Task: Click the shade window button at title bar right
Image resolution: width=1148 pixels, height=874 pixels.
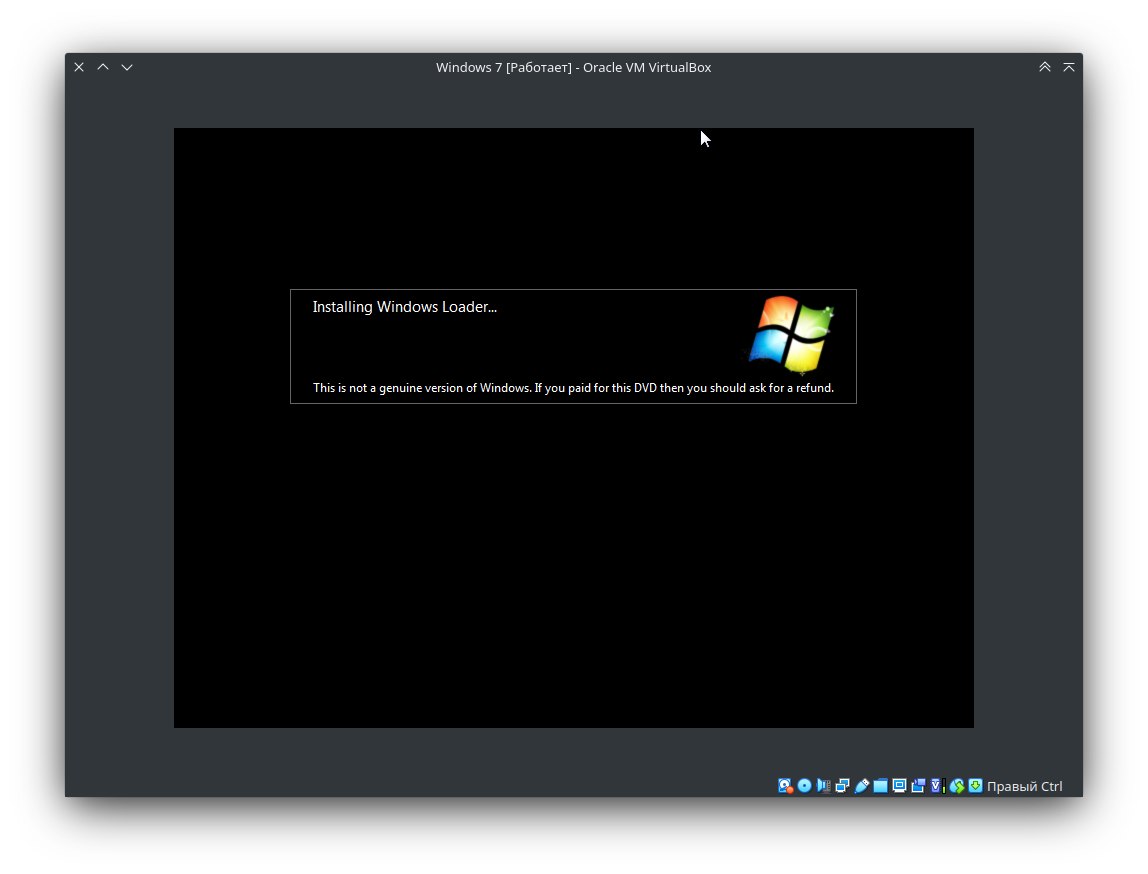Action: [x=1069, y=67]
